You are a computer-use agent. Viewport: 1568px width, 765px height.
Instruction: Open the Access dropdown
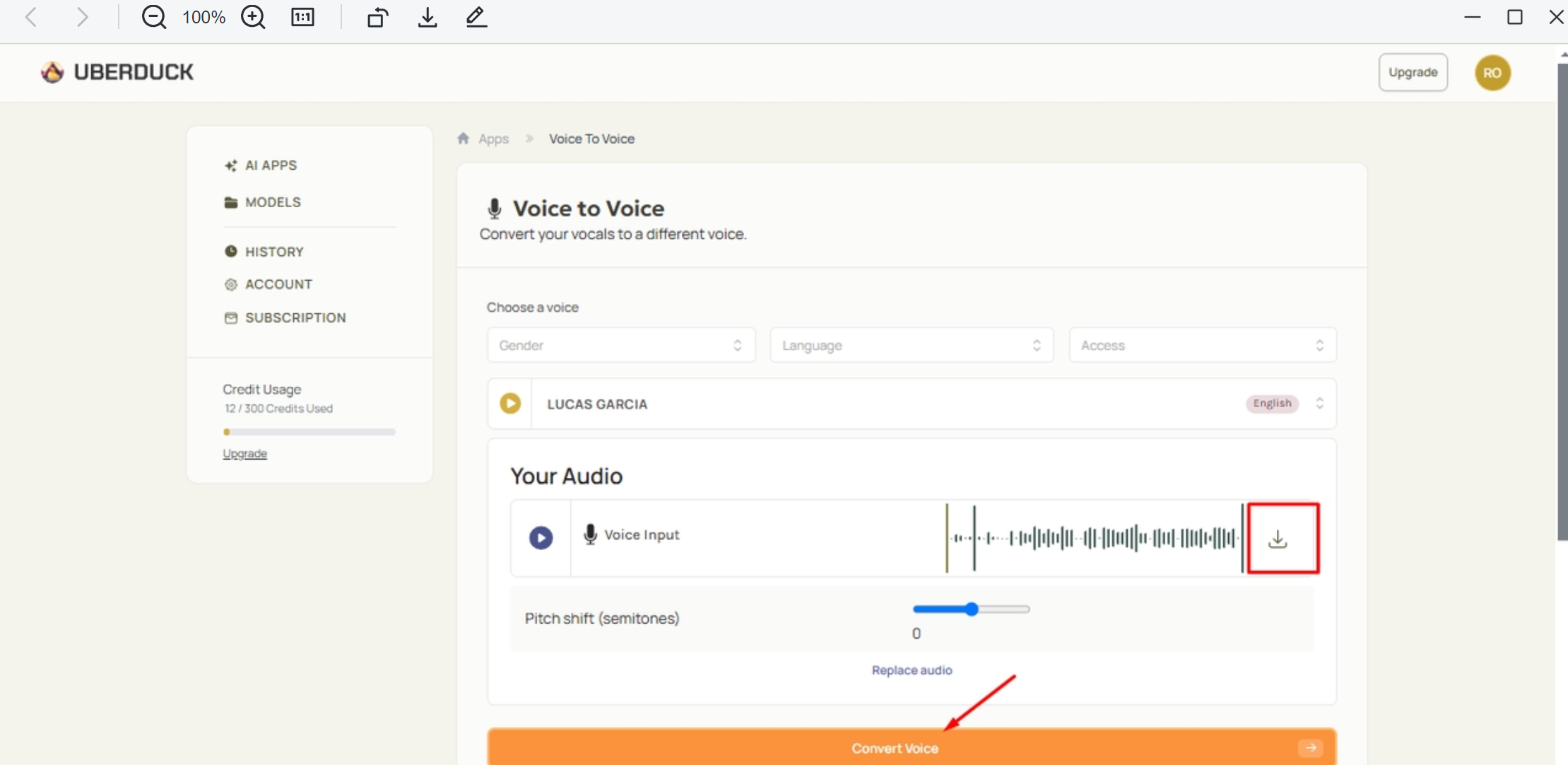click(x=1202, y=345)
